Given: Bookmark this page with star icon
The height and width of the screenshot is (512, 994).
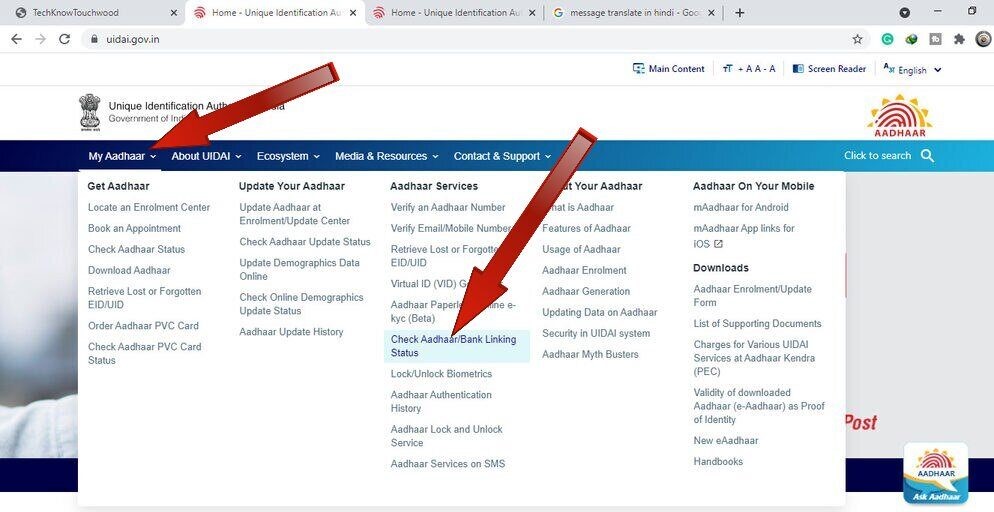Looking at the screenshot, I should (x=857, y=39).
